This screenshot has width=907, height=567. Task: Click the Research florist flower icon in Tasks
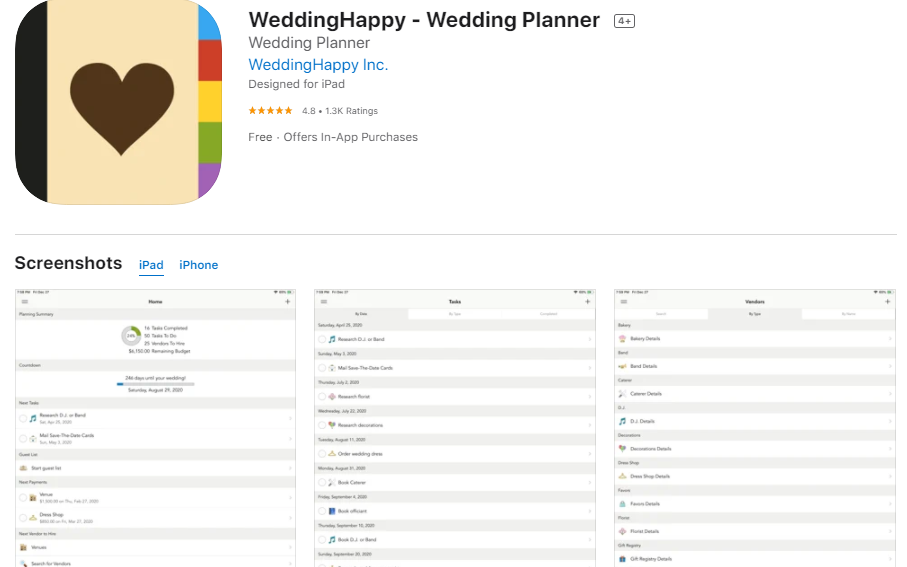[332, 396]
